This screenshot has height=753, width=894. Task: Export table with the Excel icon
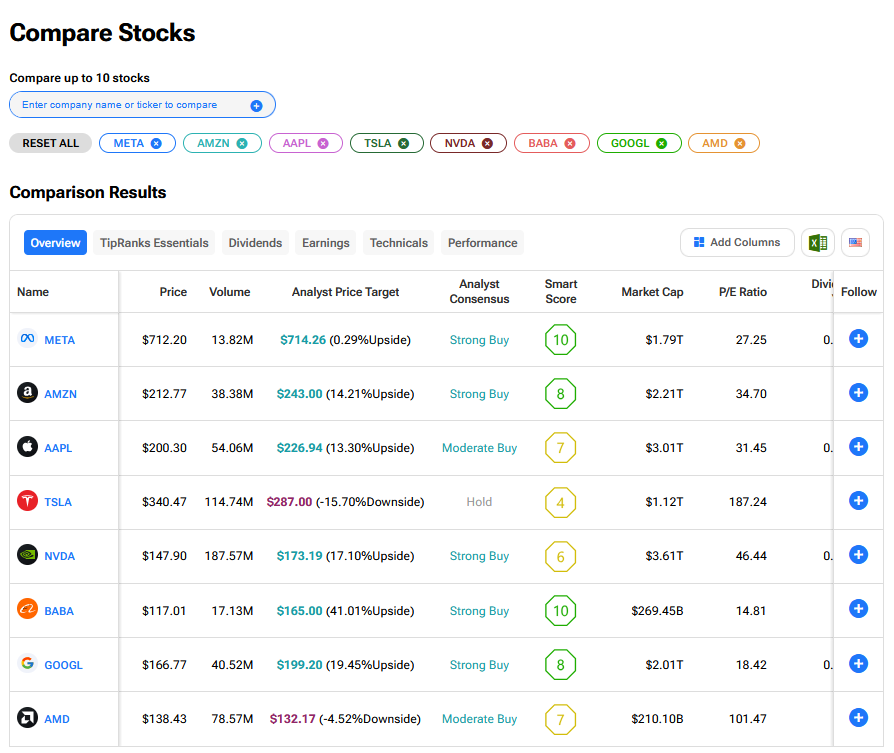coord(818,243)
